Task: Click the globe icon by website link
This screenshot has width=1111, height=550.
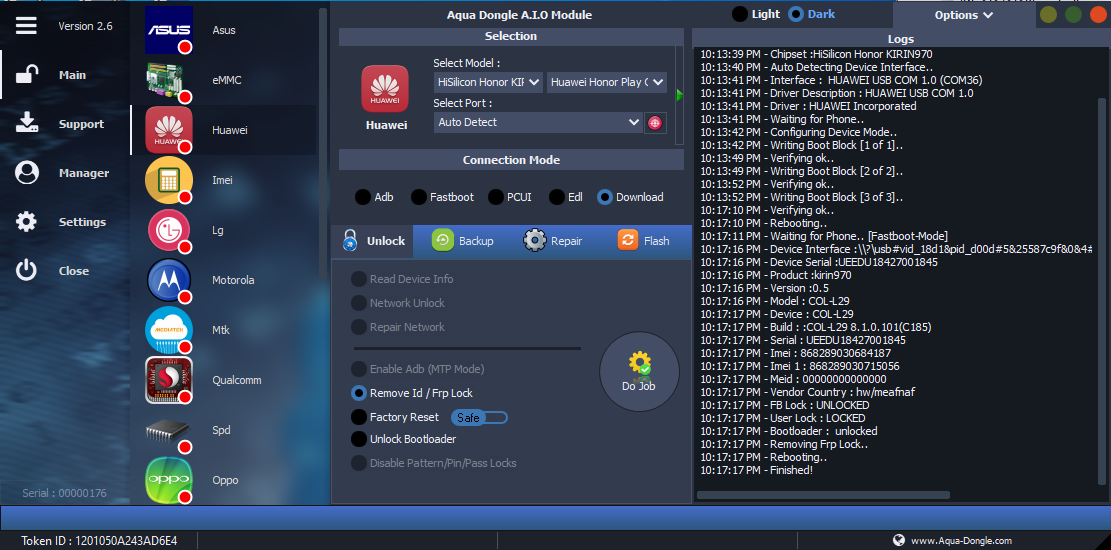Action: 899,540
